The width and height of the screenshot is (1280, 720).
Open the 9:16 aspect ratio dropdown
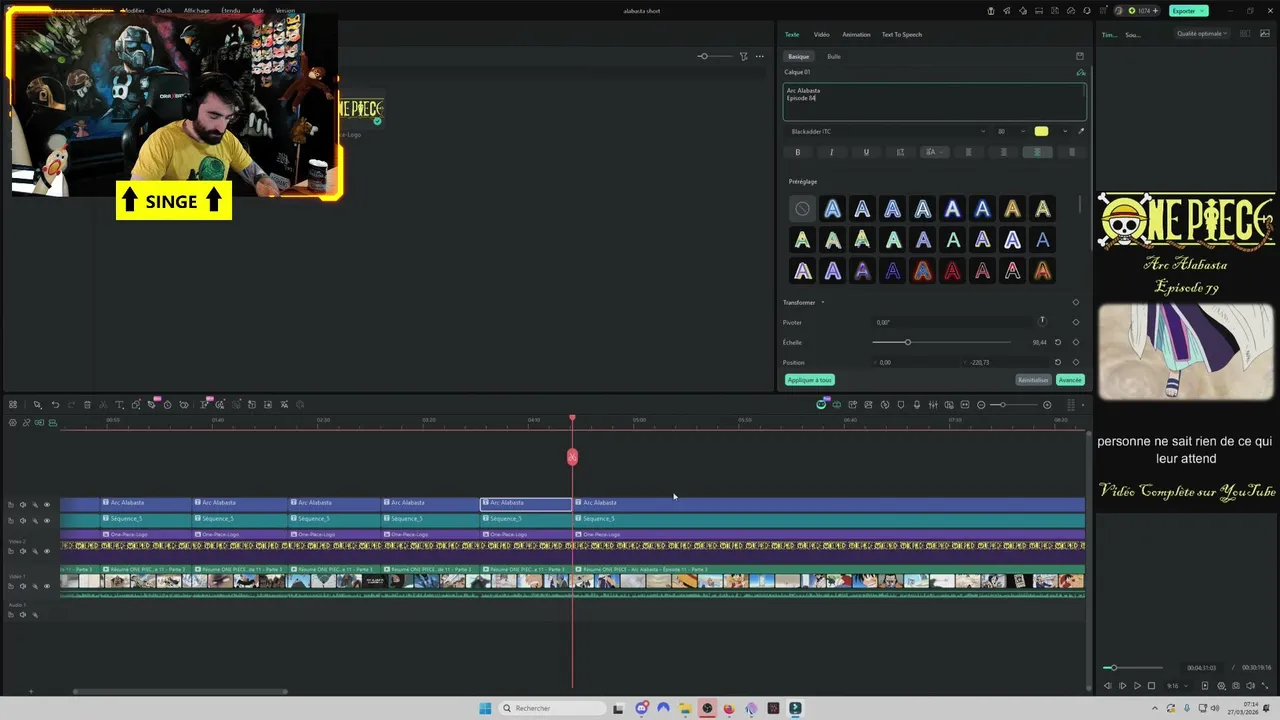(x=1179, y=686)
